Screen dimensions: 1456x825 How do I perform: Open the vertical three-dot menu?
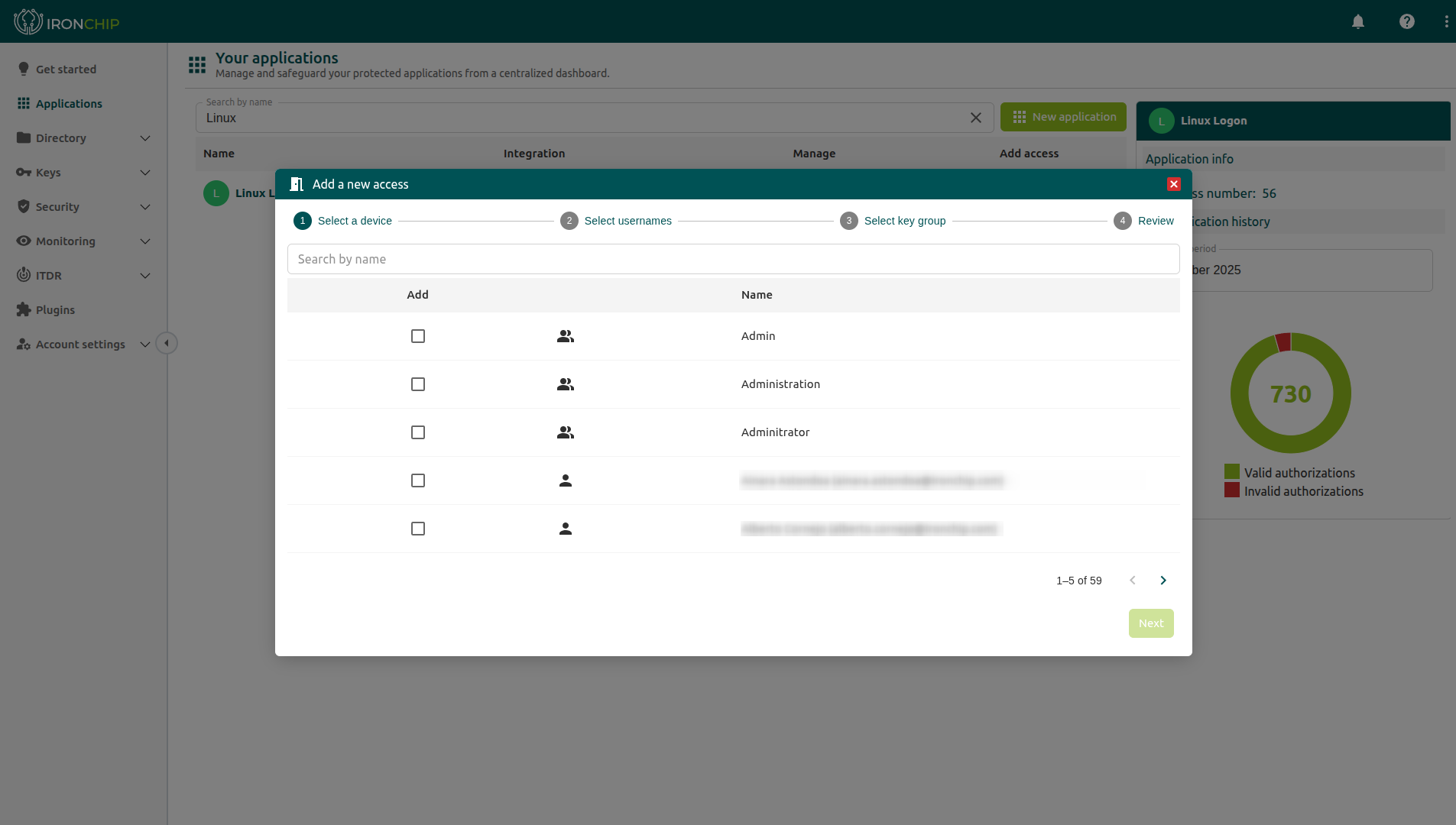pos(1446,21)
